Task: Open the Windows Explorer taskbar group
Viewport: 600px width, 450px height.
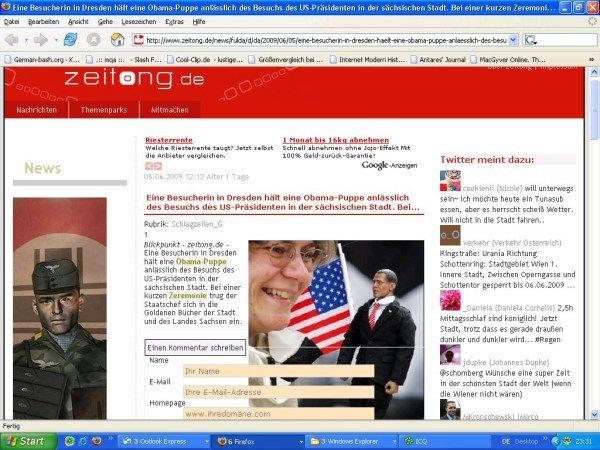Action: pyautogui.click(x=352, y=441)
